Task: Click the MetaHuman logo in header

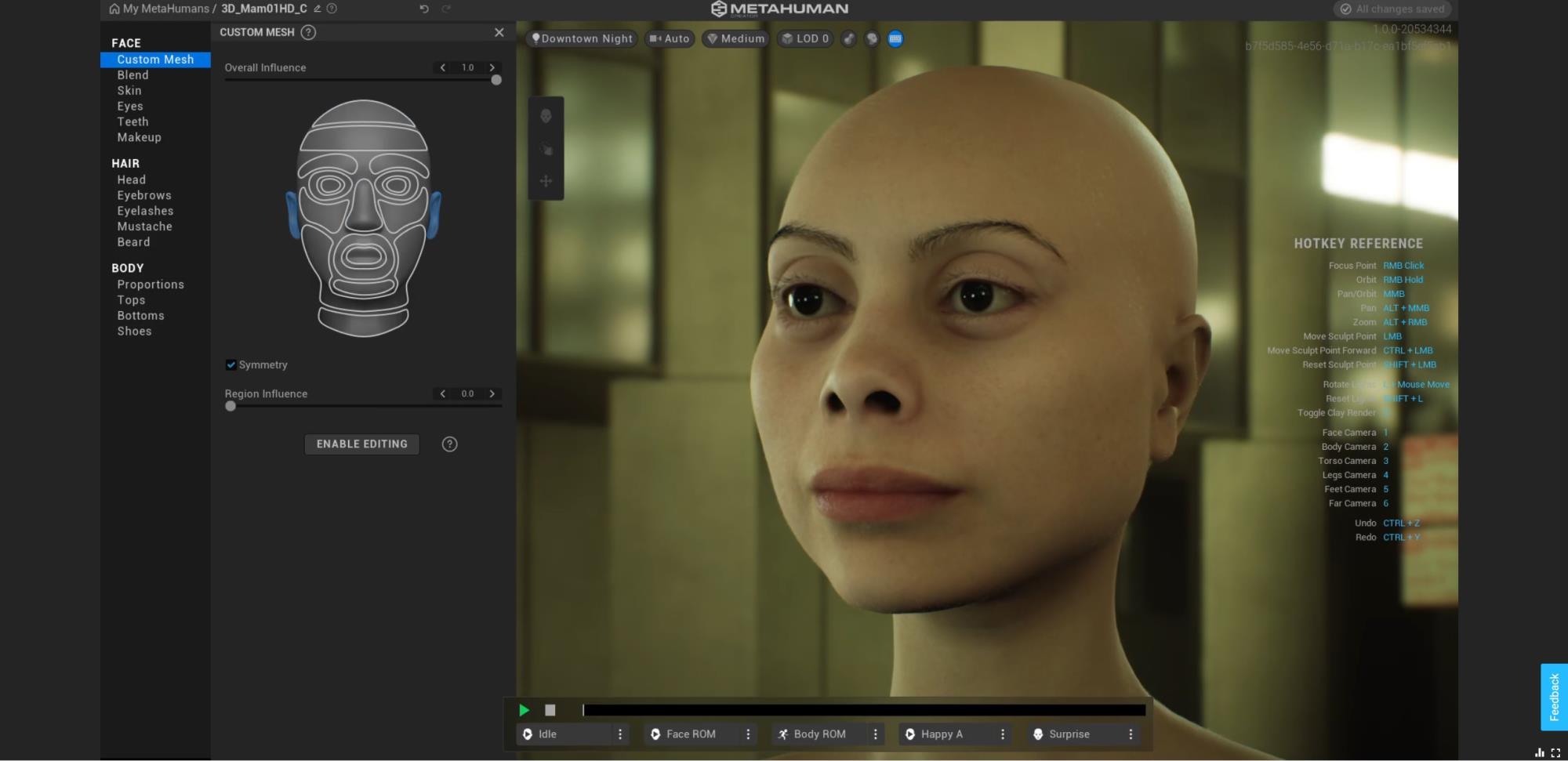Action: (779, 9)
